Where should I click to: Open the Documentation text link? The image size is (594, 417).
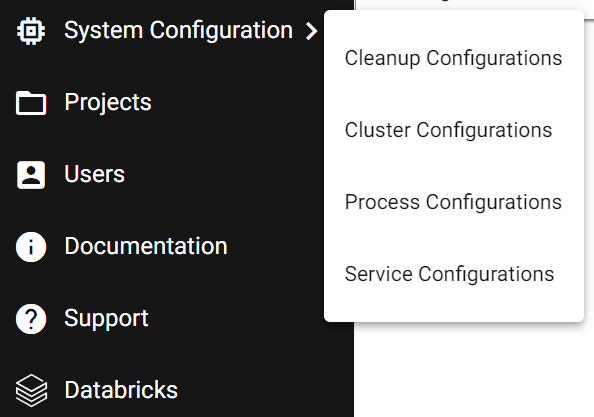pyautogui.click(x=146, y=246)
